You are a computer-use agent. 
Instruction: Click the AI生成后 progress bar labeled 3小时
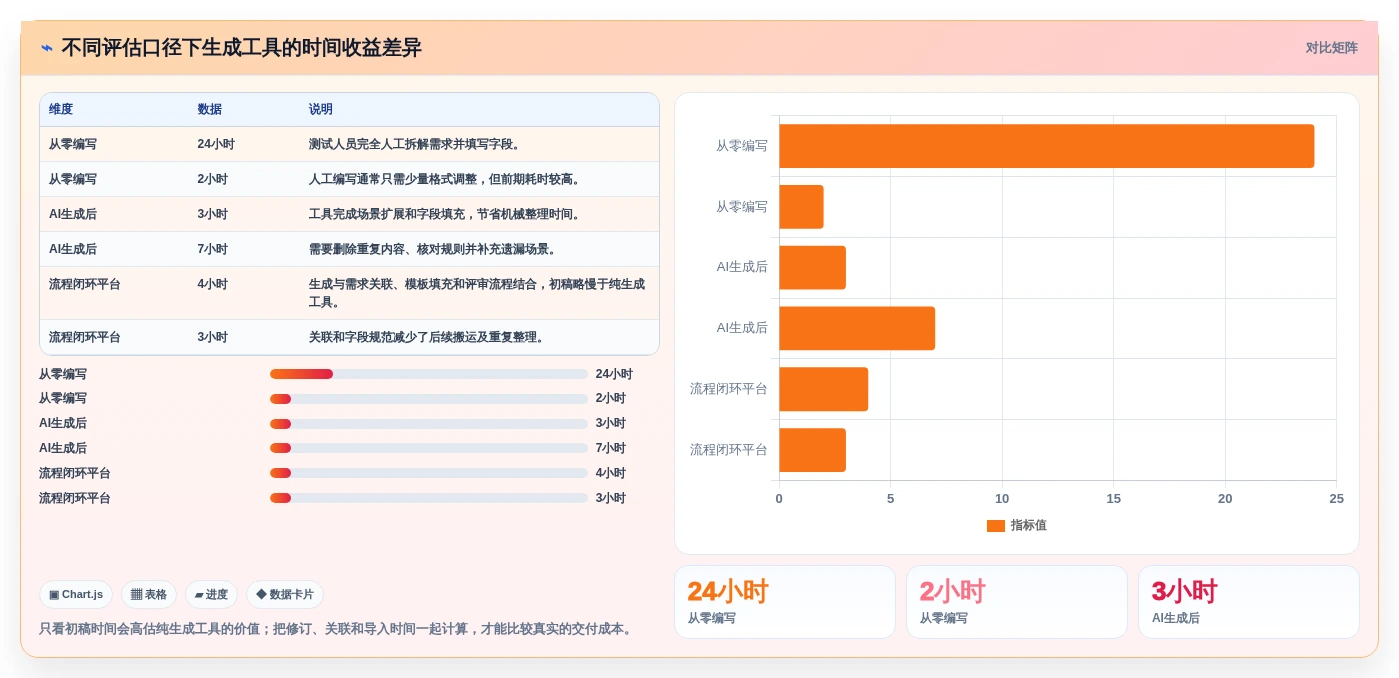(x=428, y=424)
